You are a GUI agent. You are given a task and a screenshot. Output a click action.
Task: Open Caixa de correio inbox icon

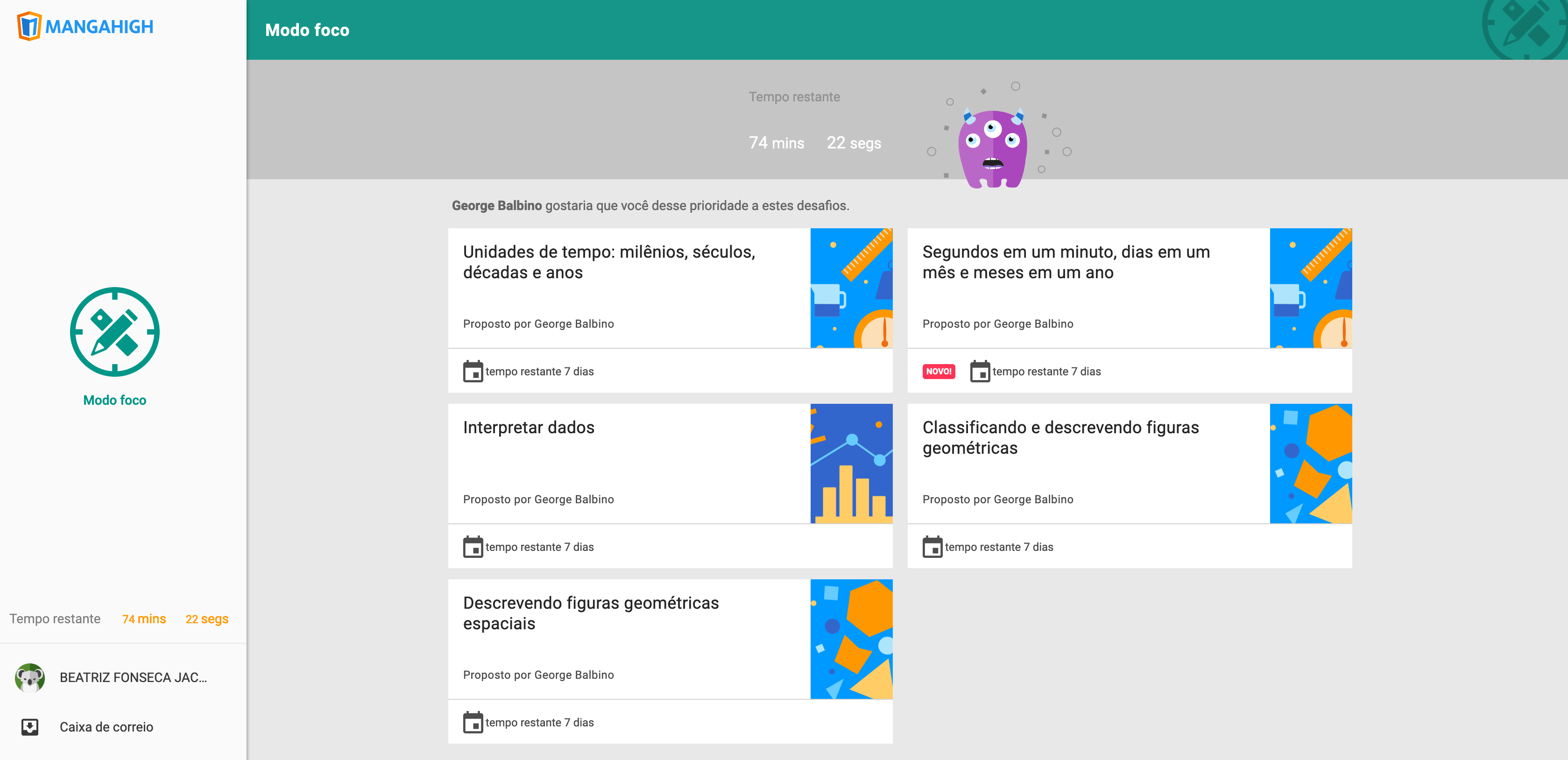click(x=30, y=727)
